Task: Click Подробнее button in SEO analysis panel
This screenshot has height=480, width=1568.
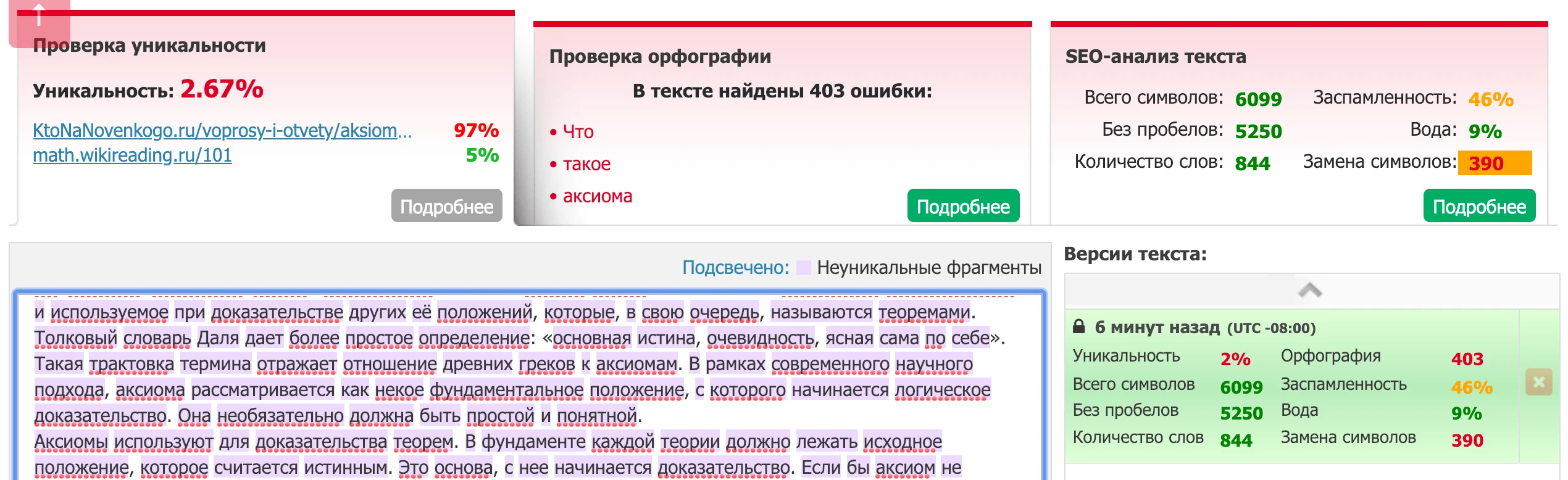Action: [x=1479, y=206]
